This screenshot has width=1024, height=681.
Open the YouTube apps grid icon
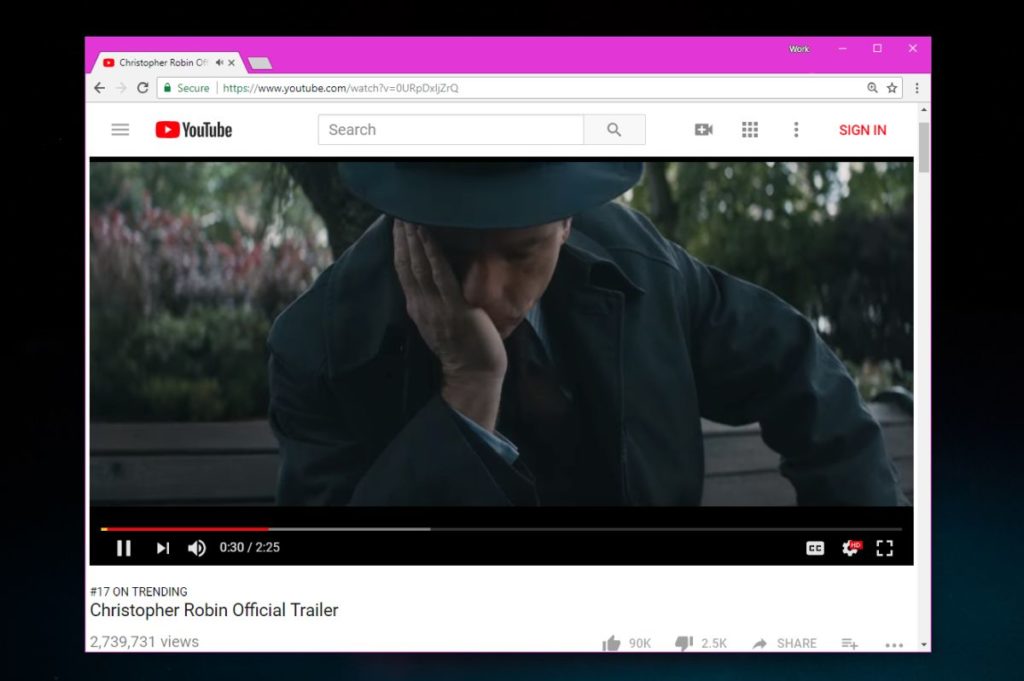tap(750, 129)
